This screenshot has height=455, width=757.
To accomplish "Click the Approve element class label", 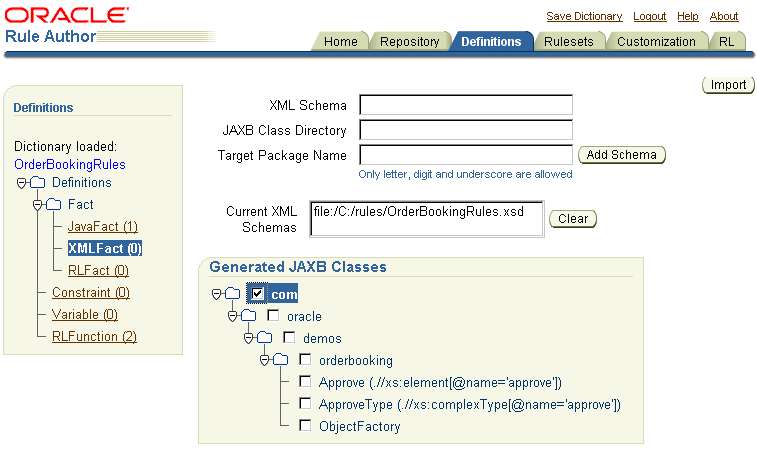I will [x=440, y=383].
